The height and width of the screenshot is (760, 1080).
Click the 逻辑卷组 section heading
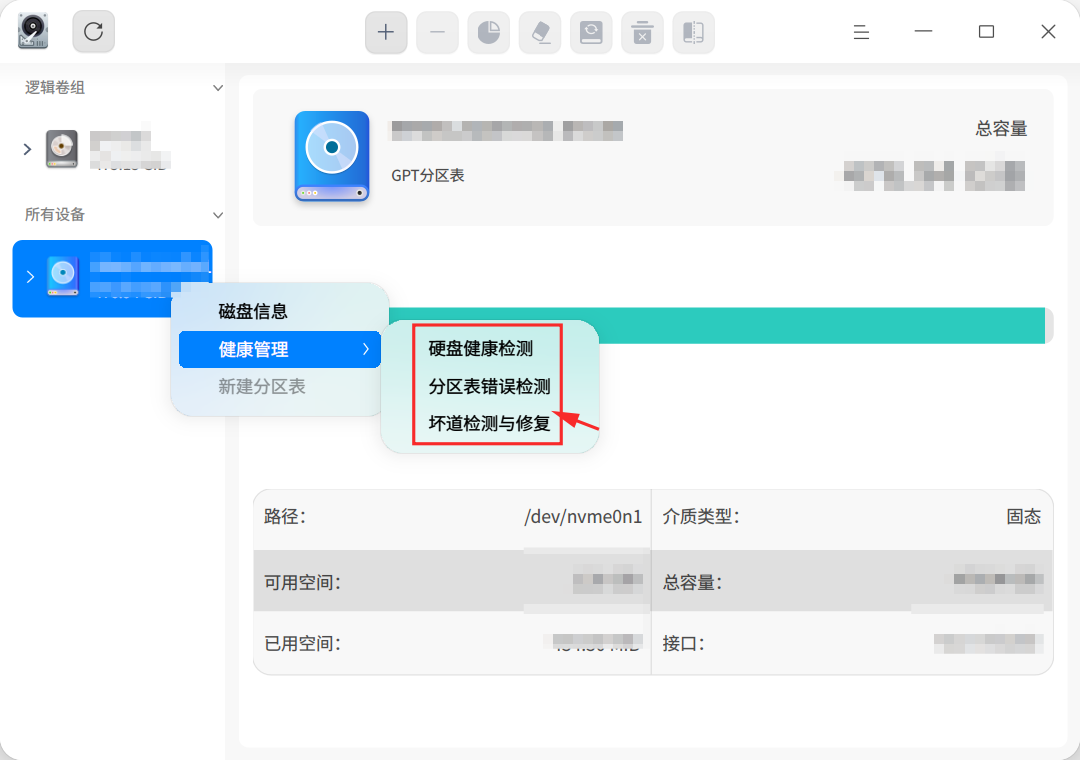55,88
